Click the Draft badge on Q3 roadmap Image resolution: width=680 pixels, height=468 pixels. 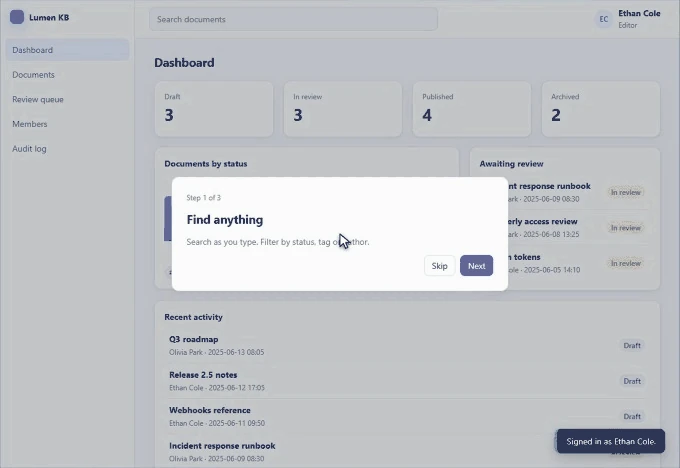click(x=632, y=346)
